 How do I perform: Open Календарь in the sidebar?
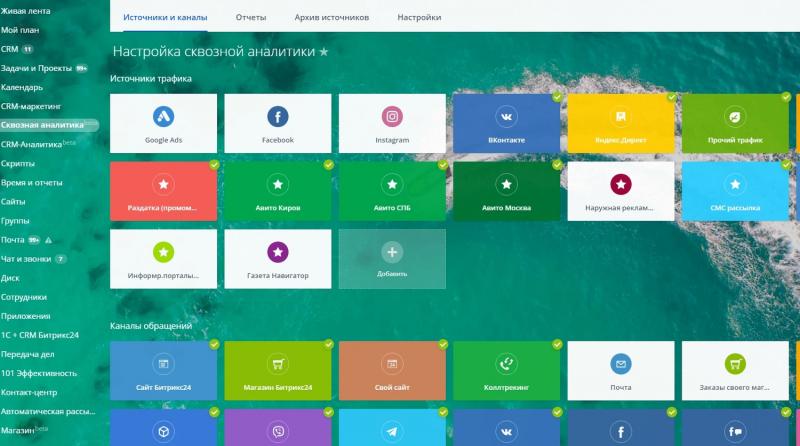click(22, 87)
